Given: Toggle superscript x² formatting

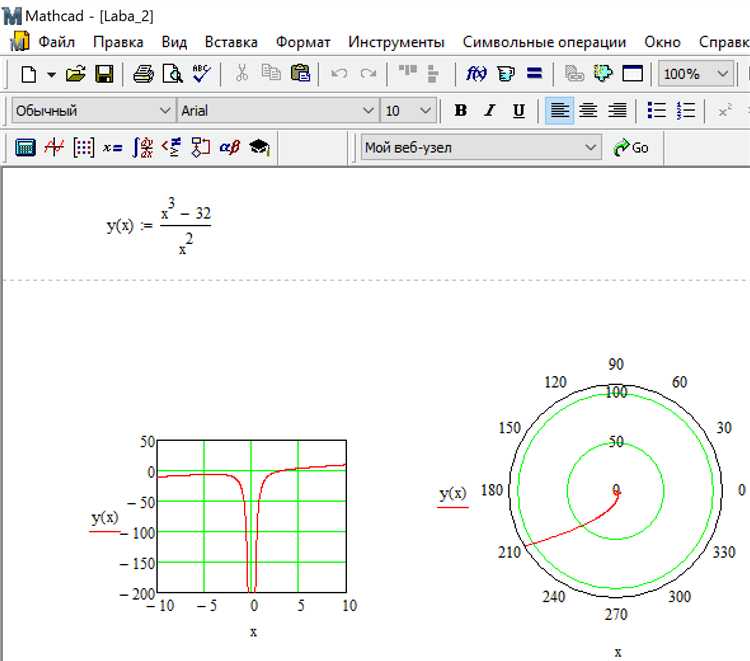Looking at the screenshot, I should point(725,110).
